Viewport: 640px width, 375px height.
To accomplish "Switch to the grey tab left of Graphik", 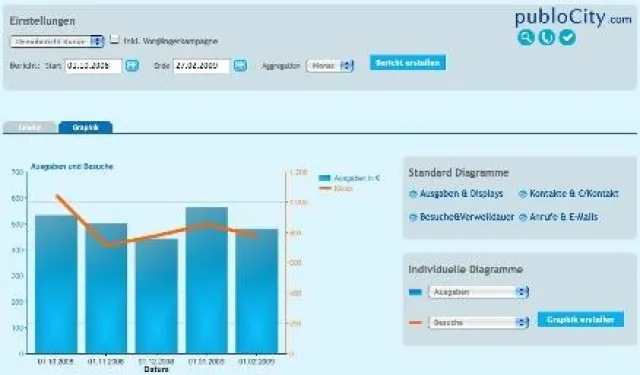I will tap(29, 127).
